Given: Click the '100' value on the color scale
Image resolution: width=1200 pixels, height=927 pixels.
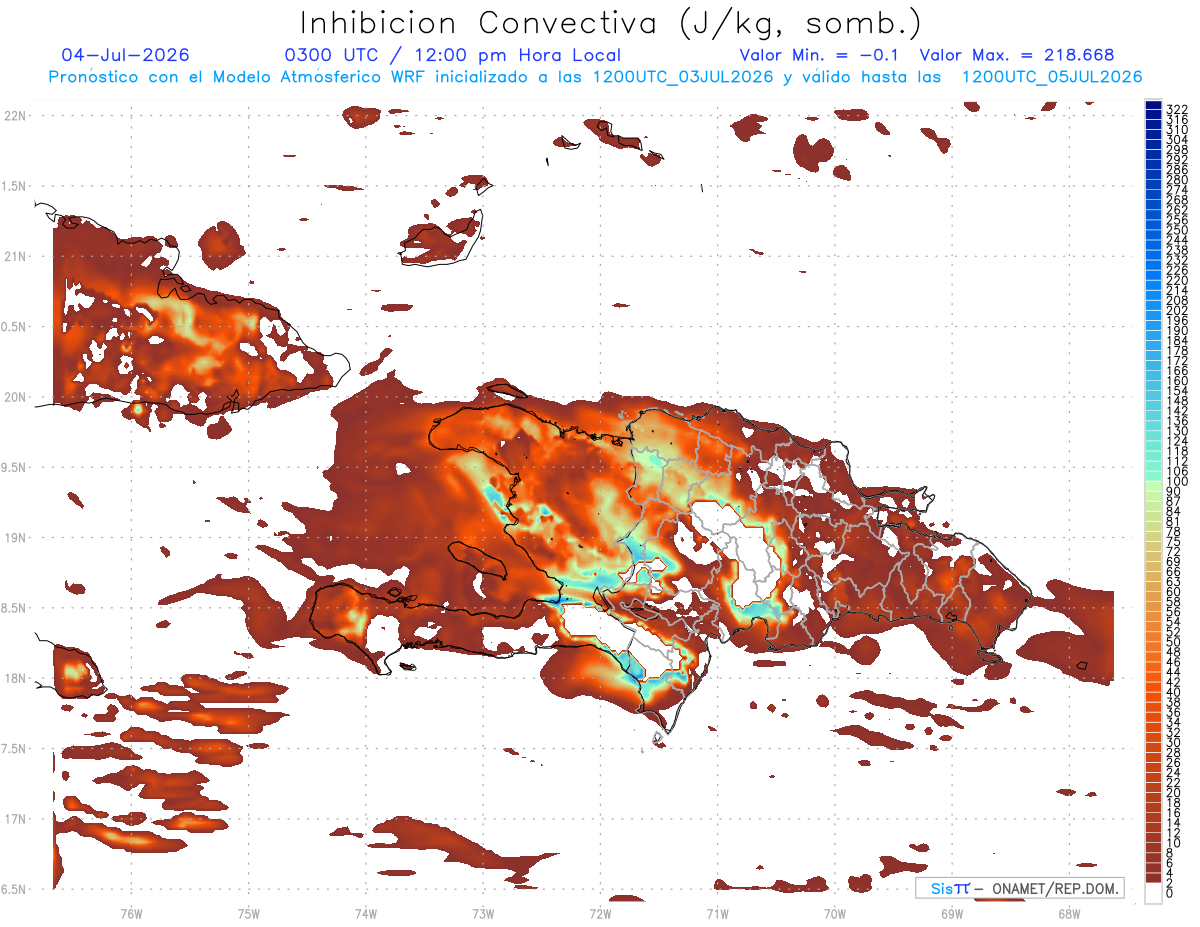Looking at the screenshot, I should pos(1176,481).
